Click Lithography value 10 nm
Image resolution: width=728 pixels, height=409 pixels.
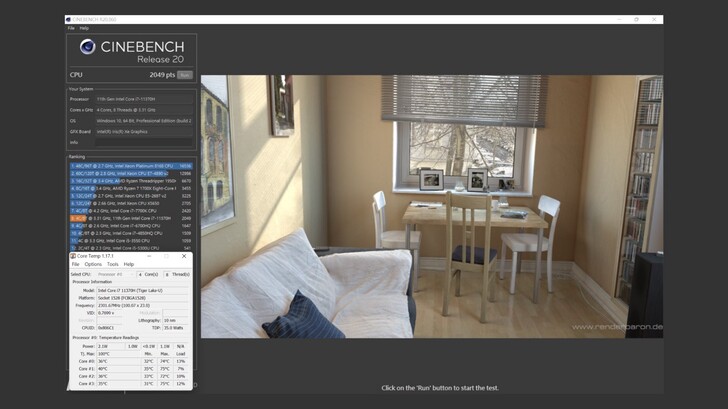176,320
